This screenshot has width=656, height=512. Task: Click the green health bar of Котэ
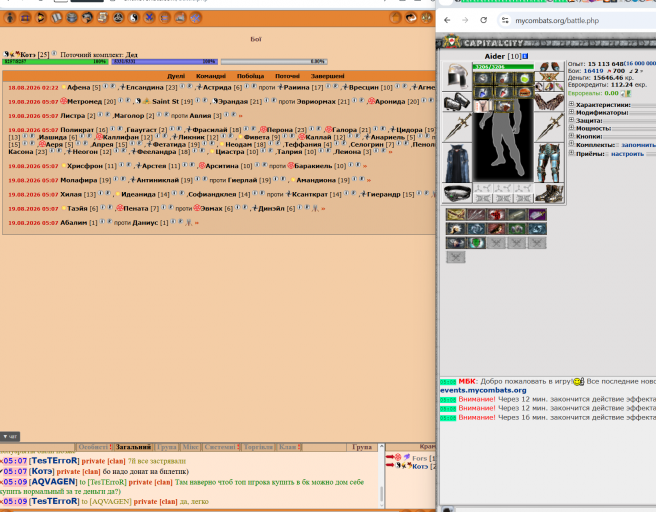(x=55, y=61)
